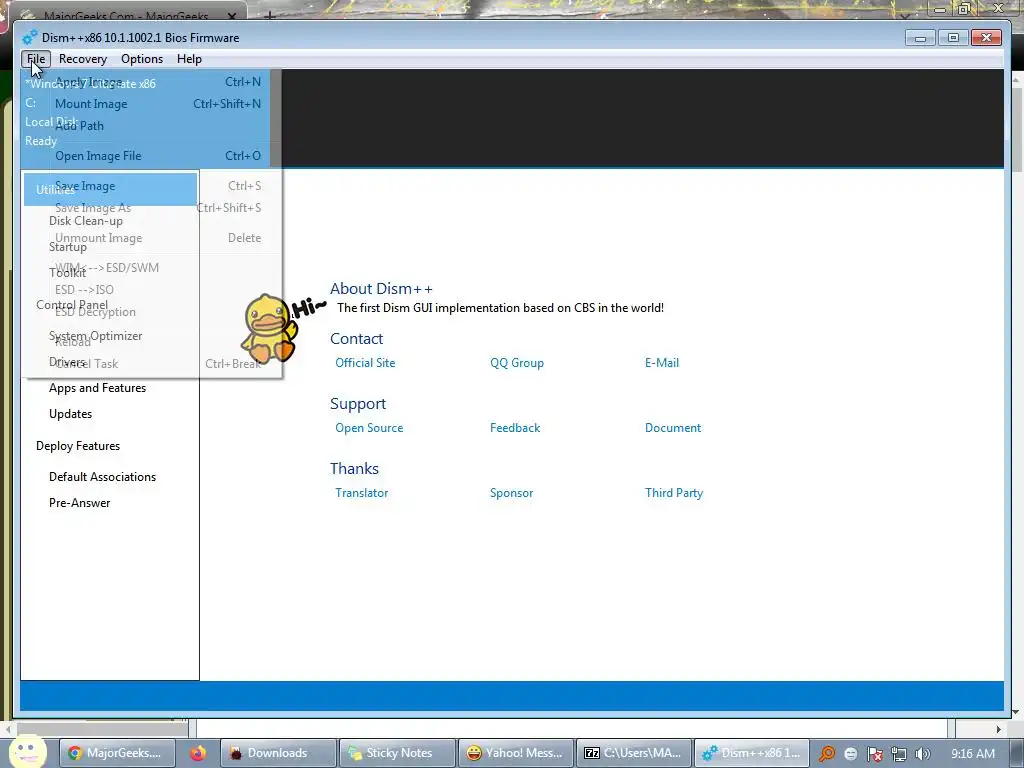
Task: Select Add Path in the File menu
Action: click(x=152, y=125)
